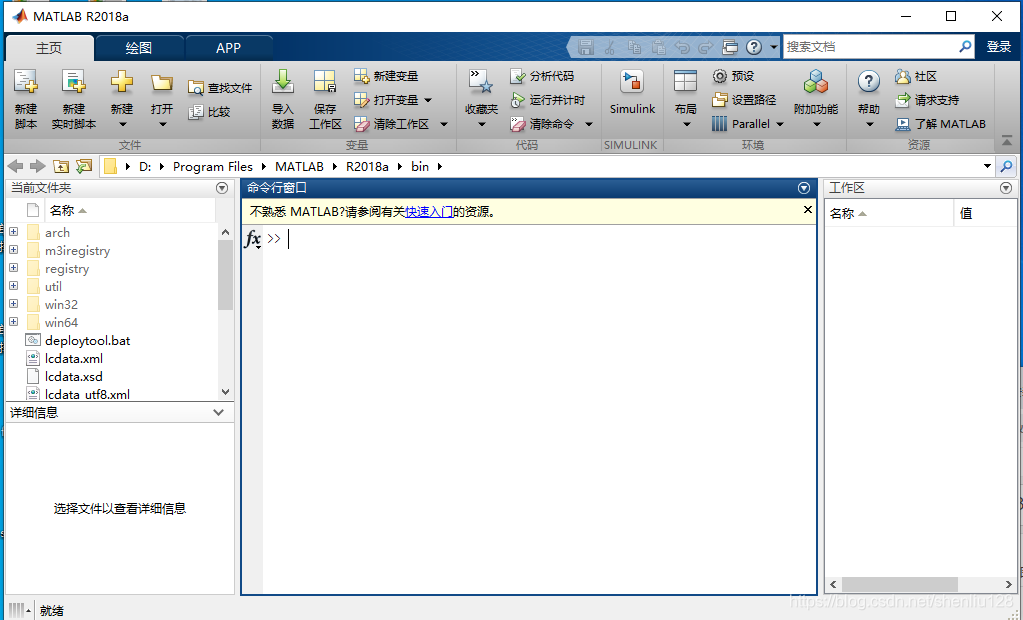1023x620 pixels.
Task: Open 社区 (Community)
Action: (x=916, y=76)
